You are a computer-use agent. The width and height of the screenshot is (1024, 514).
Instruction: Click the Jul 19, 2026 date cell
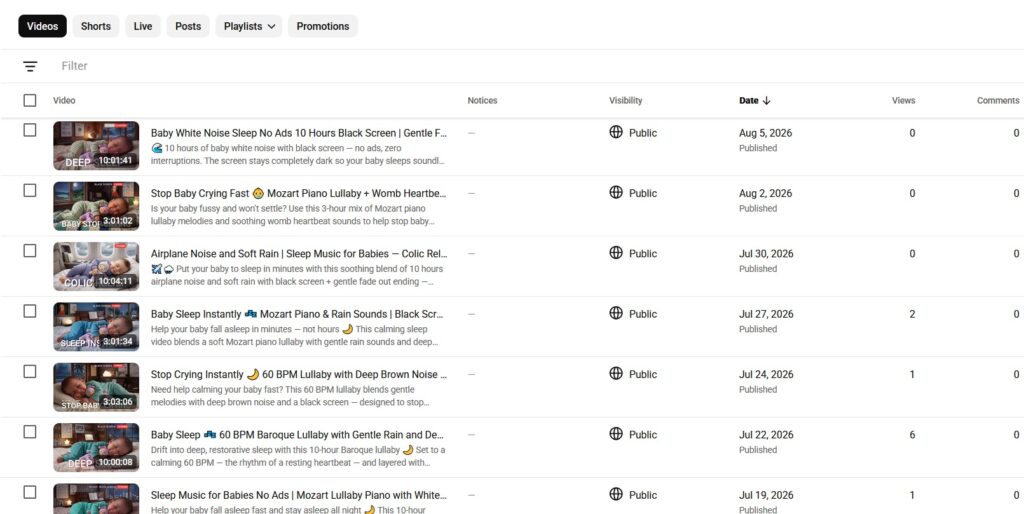tap(766, 495)
